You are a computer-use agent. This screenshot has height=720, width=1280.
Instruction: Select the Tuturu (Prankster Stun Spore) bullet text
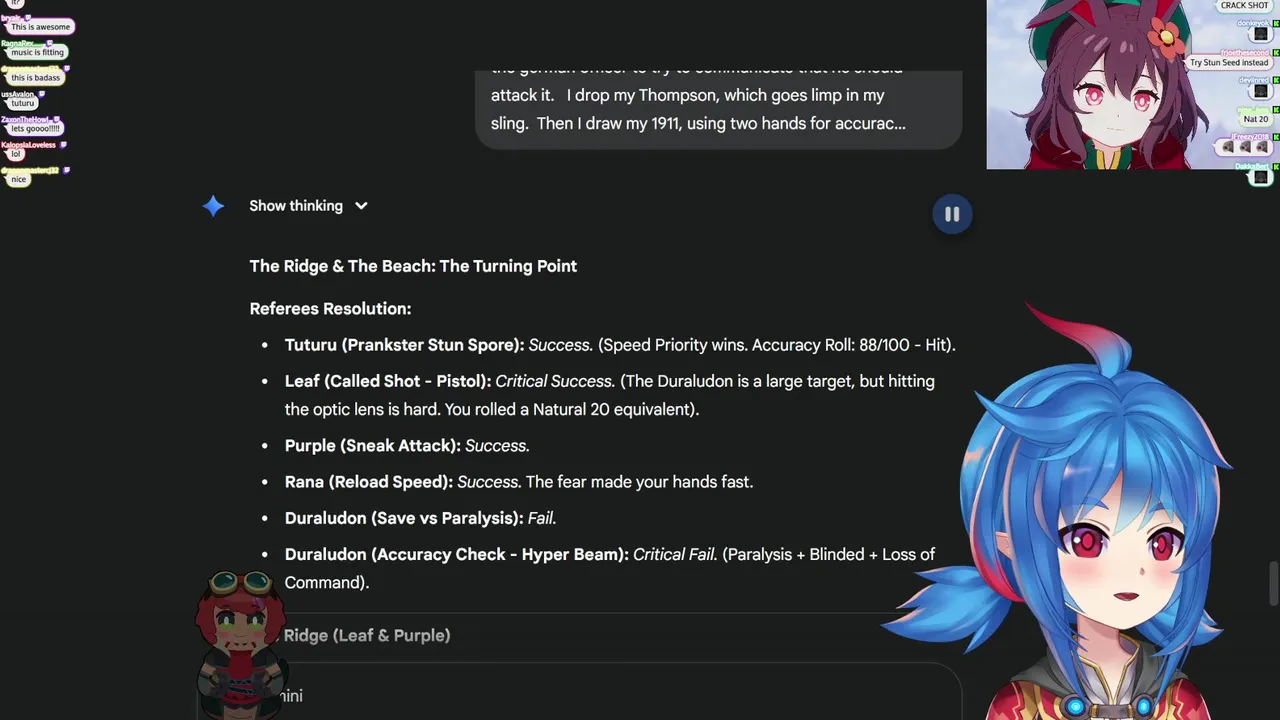click(620, 345)
